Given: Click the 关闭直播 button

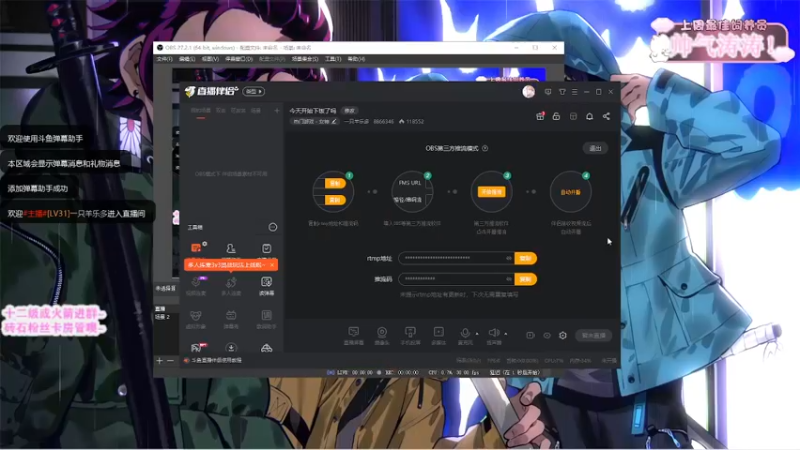Looking at the screenshot, I should tap(593, 335).
